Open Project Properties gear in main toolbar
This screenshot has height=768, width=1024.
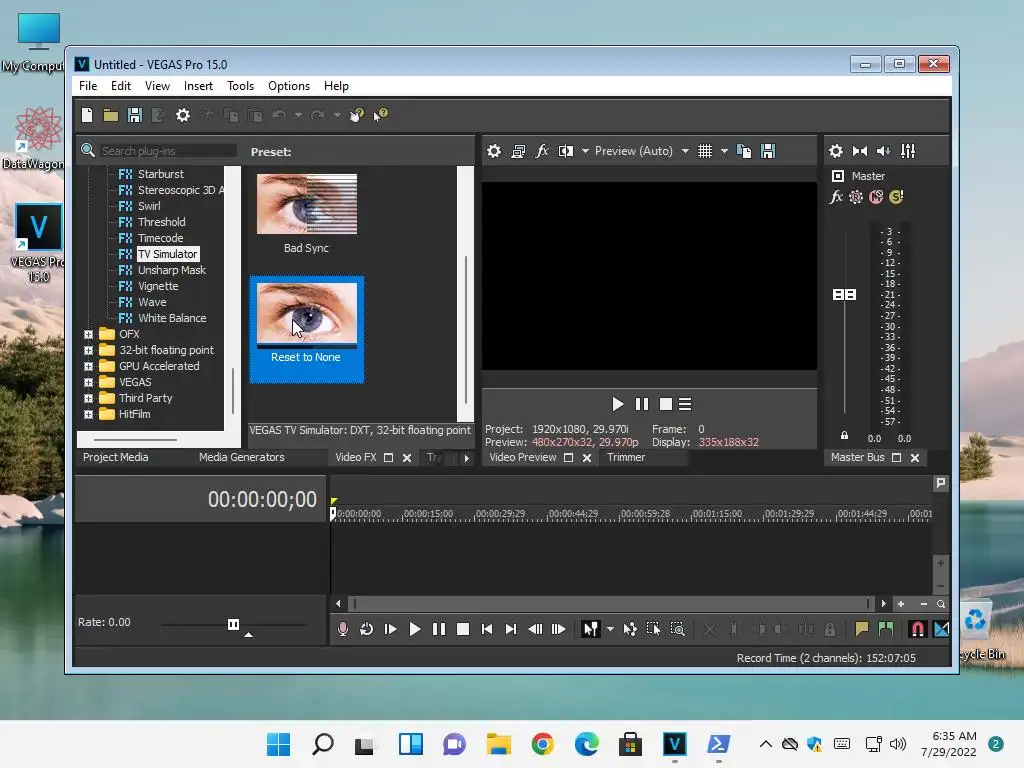coord(183,116)
